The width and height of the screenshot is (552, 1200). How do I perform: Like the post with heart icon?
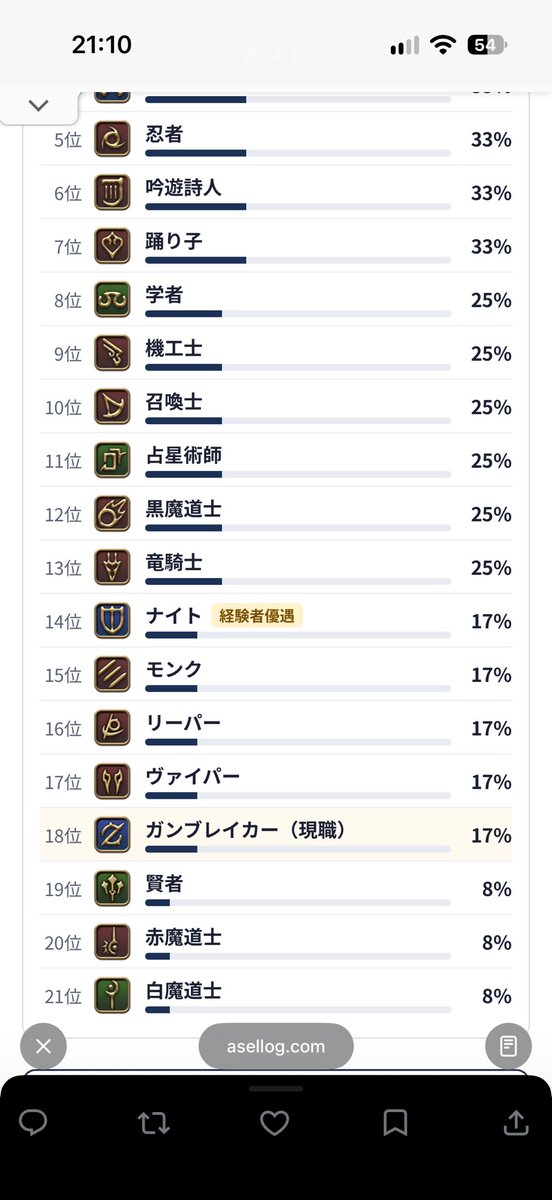pyautogui.click(x=274, y=1123)
